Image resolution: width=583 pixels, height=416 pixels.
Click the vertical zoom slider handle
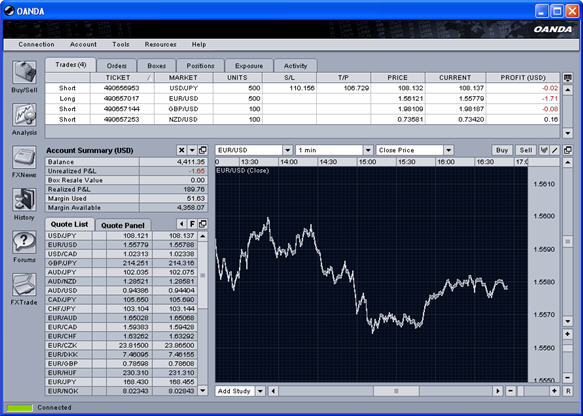[x=567, y=348]
